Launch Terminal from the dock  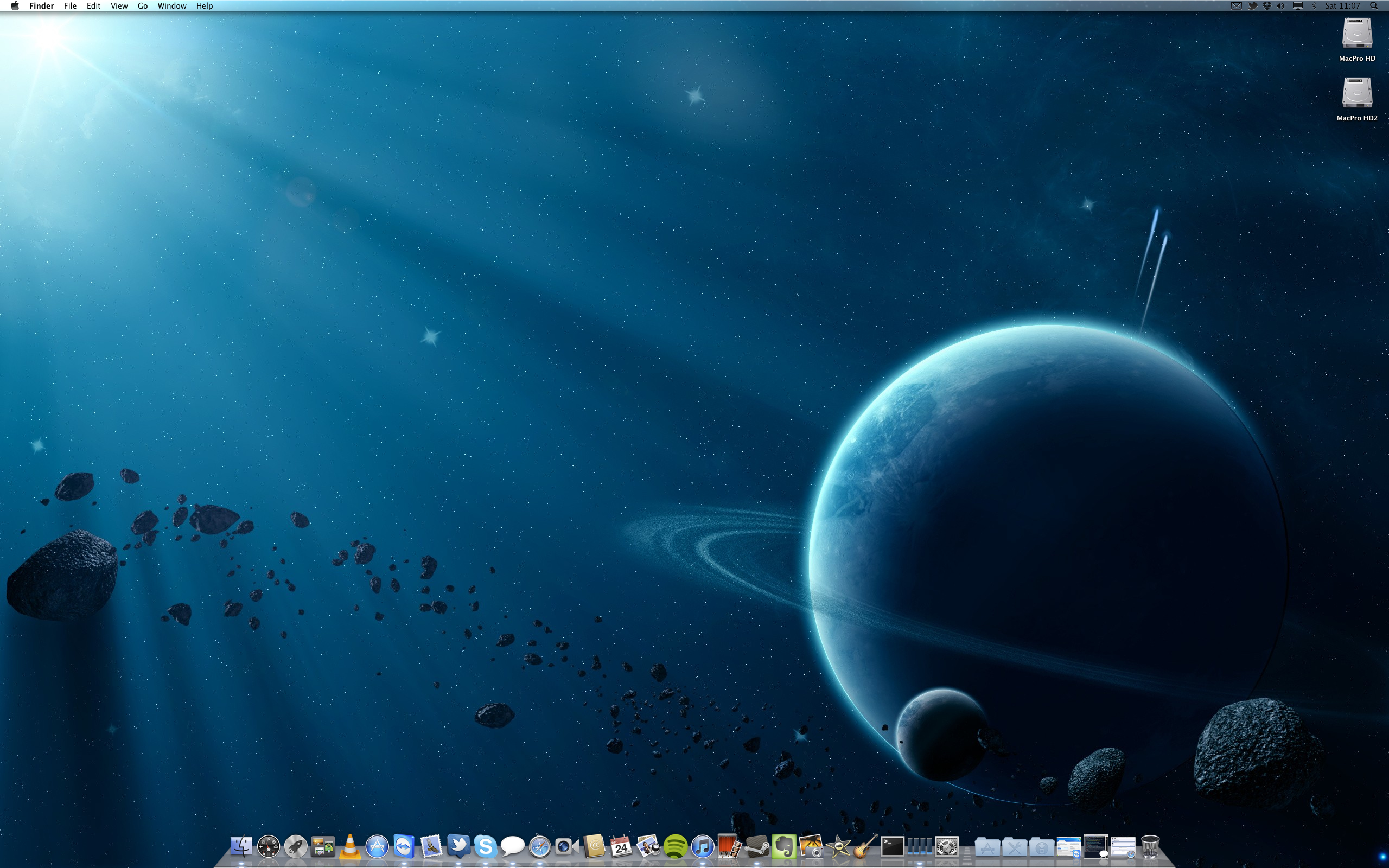[x=892, y=846]
